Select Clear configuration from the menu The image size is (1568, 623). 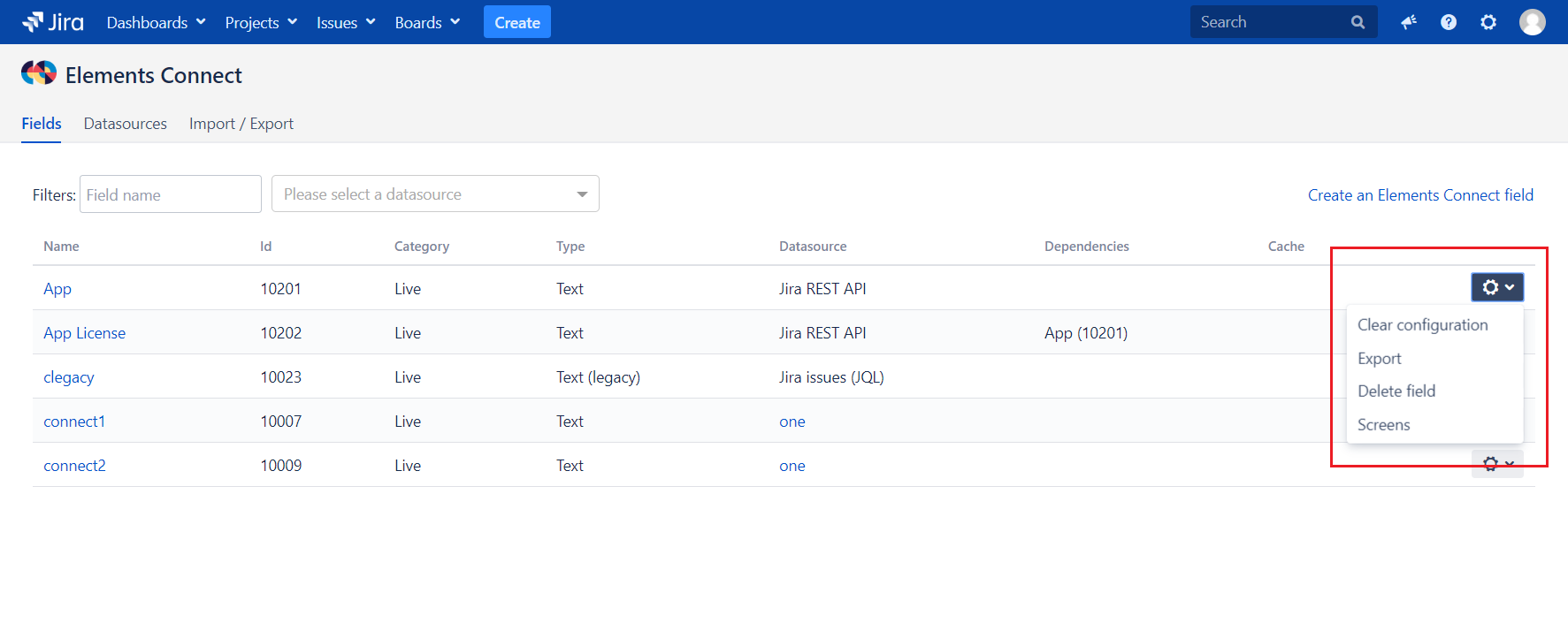tap(1422, 325)
